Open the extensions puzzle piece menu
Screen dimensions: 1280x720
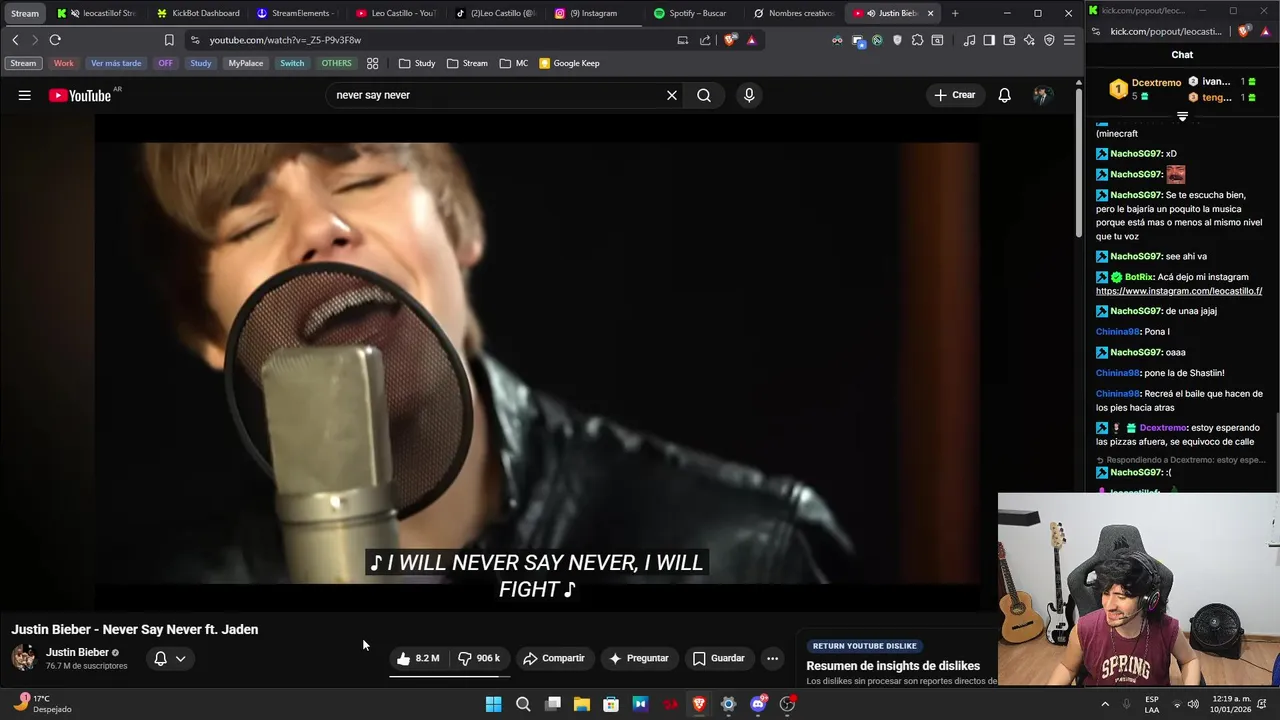click(917, 40)
